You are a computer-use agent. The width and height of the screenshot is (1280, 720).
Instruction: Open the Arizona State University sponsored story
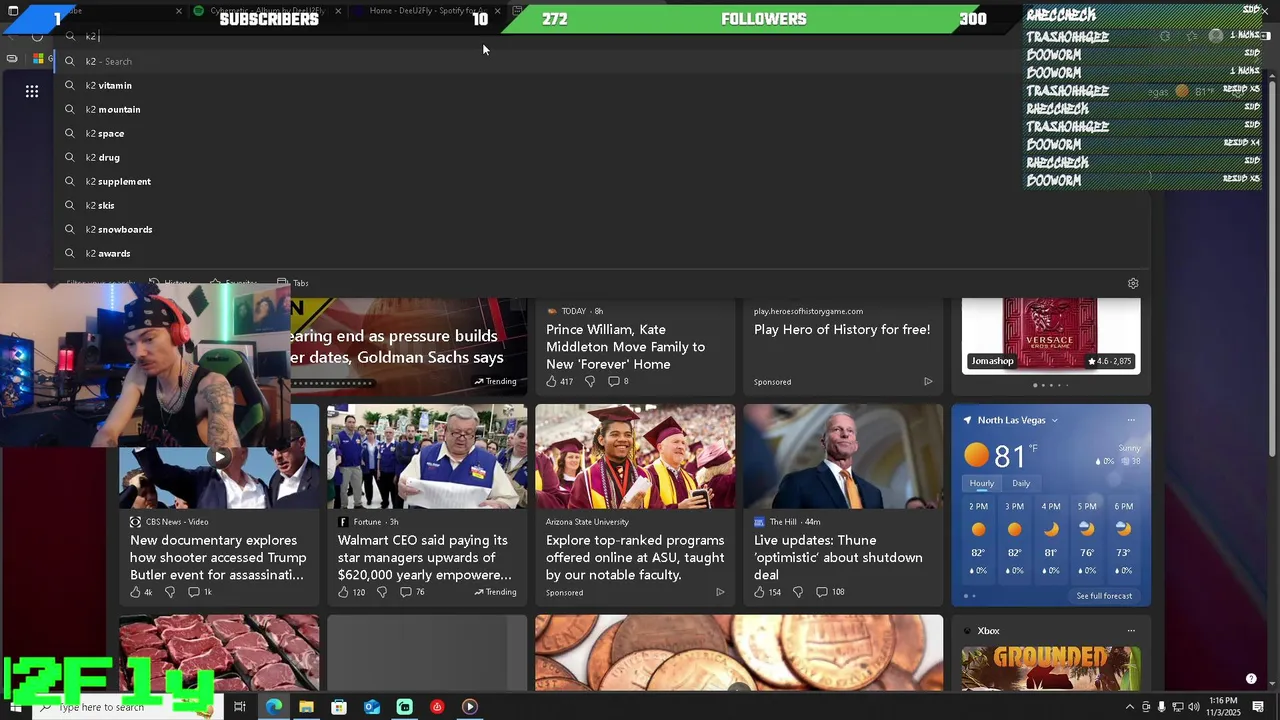click(635, 557)
